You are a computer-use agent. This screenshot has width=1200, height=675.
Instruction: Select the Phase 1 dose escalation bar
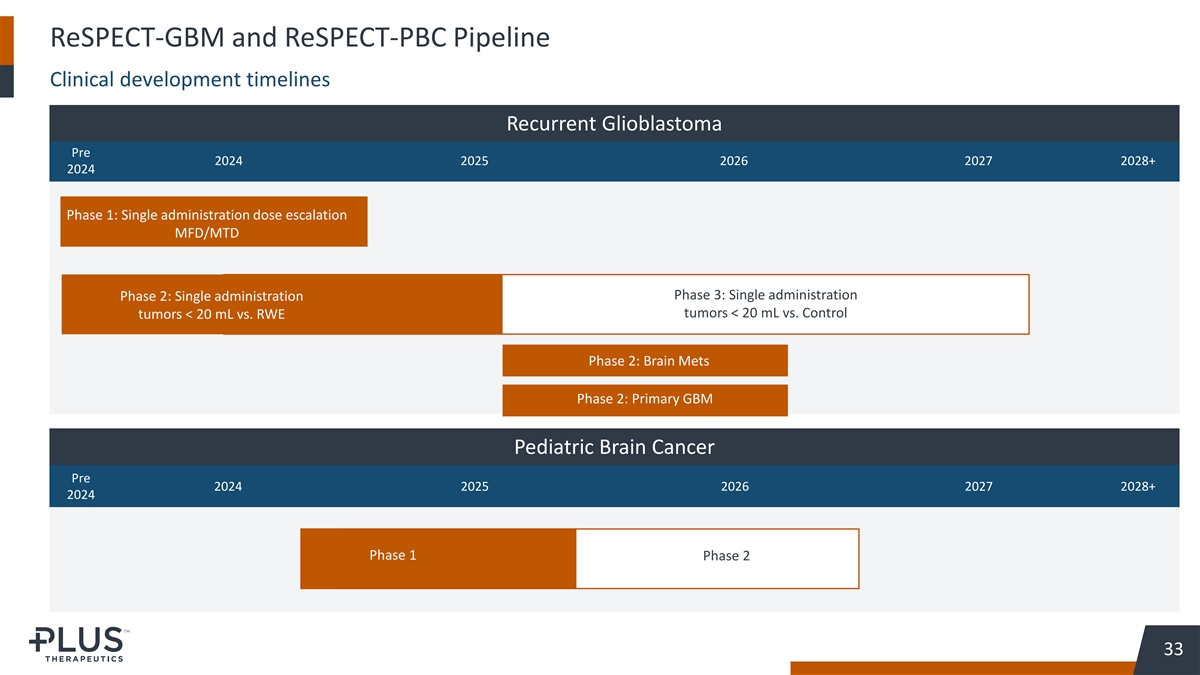pyautogui.click(x=214, y=222)
